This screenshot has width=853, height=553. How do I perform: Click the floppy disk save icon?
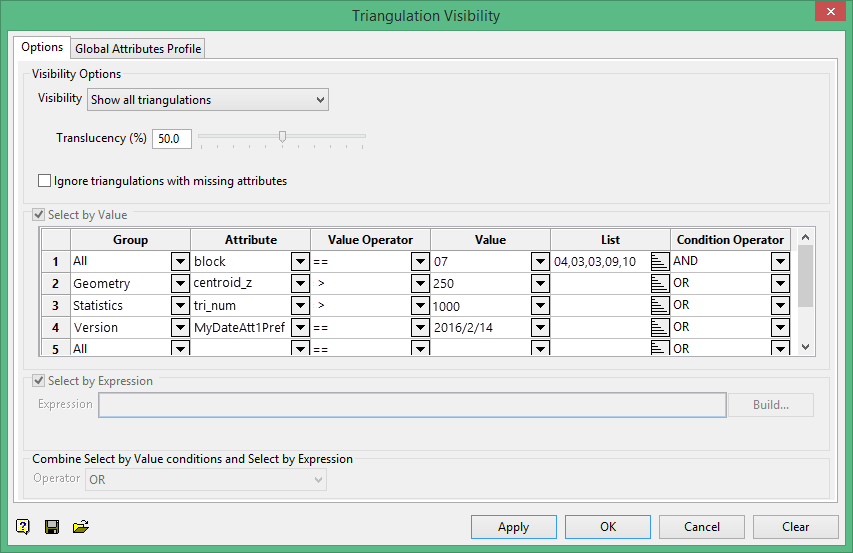point(52,526)
